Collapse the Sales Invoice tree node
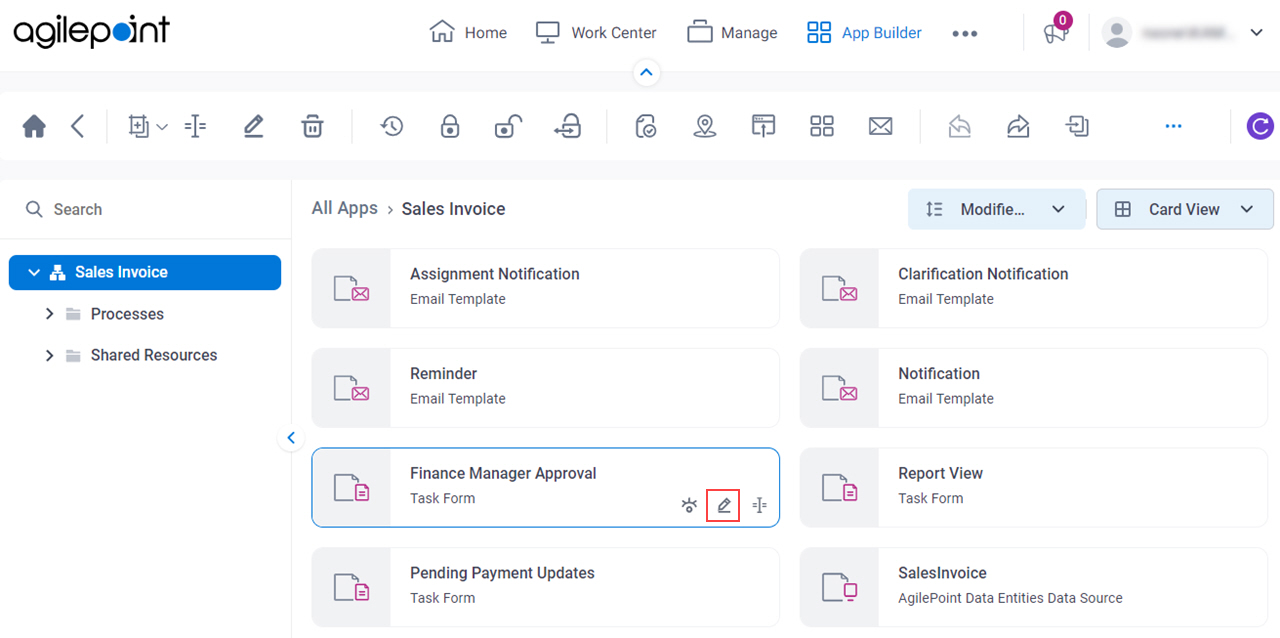 click(x=34, y=272)
